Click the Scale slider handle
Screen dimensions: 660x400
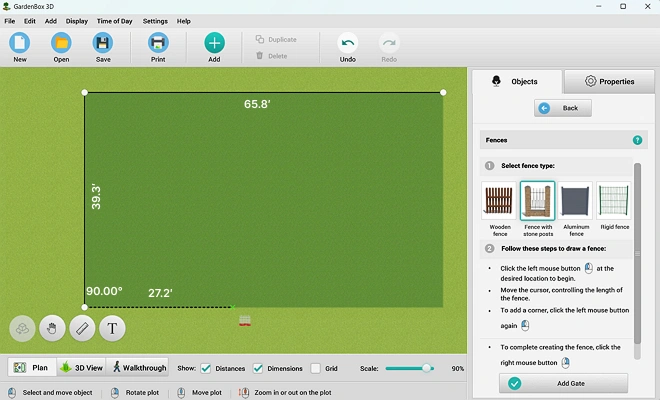[x=426, y=368]
